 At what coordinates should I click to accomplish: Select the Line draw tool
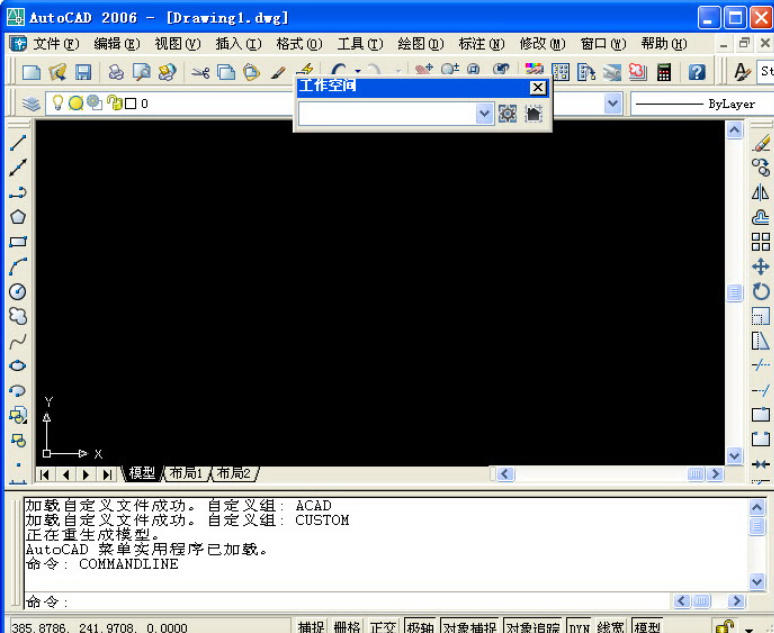point(18,143)
